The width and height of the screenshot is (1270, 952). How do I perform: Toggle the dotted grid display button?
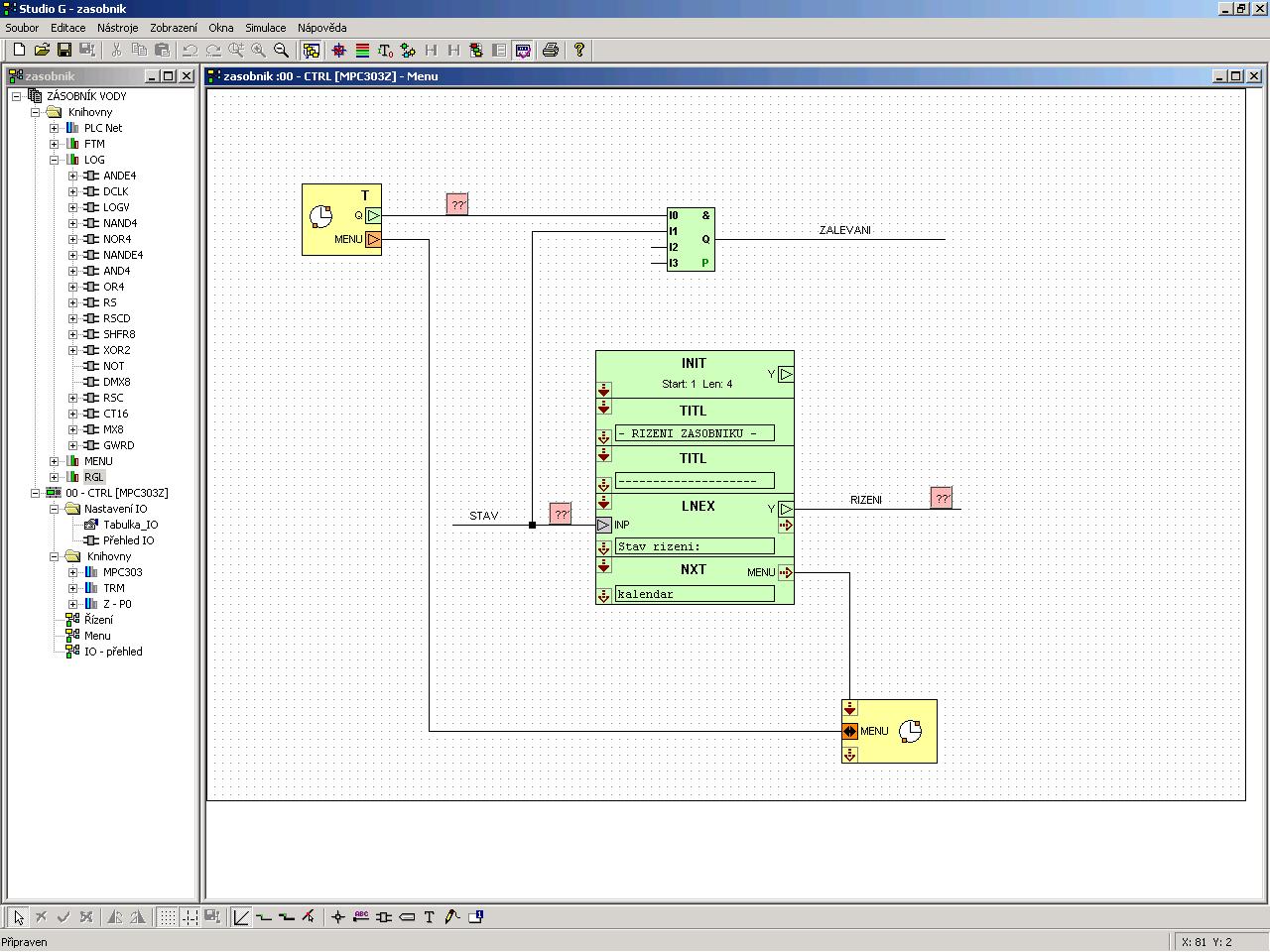click(168, 917)
